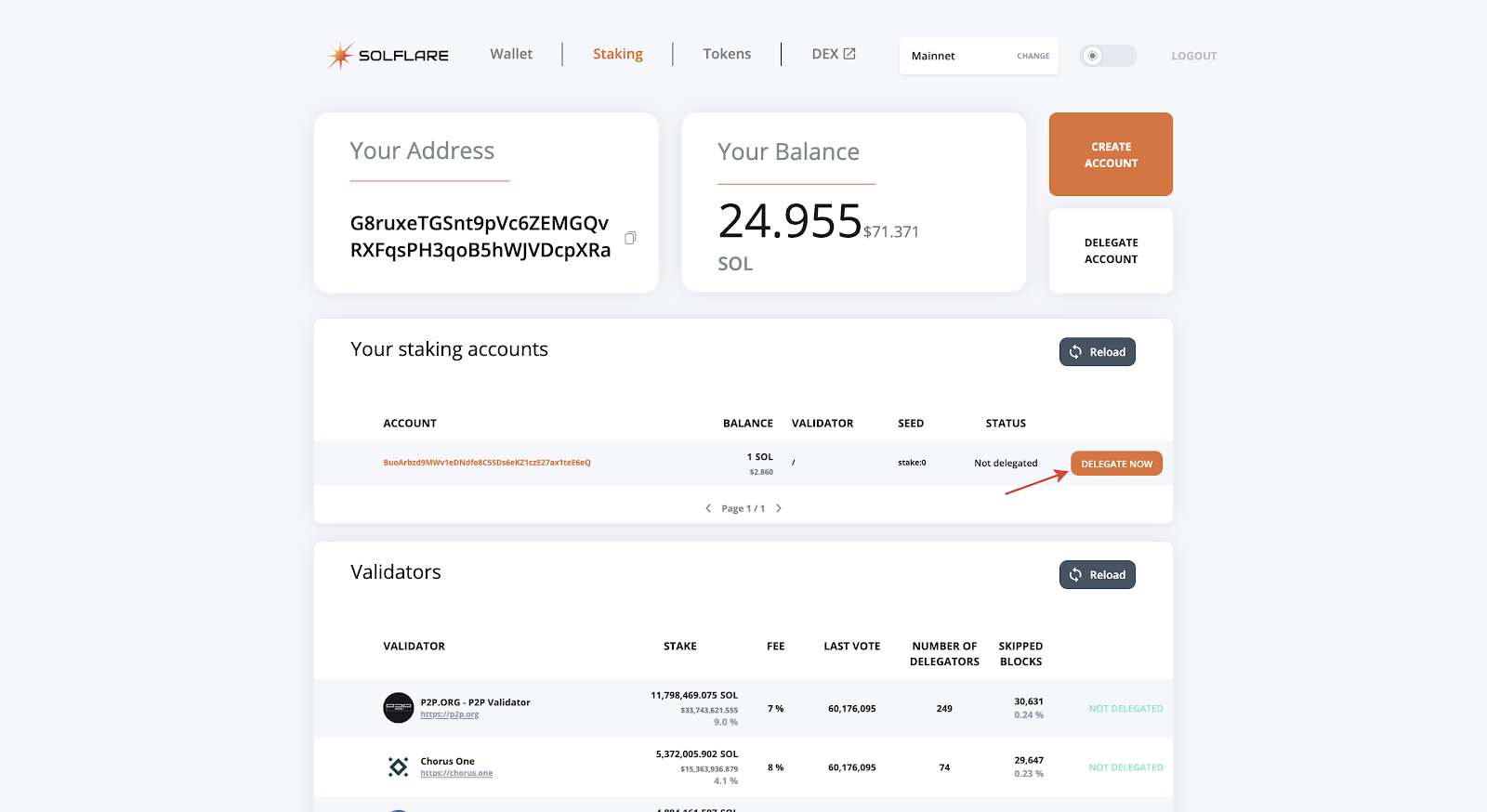Image resolution: width=1487 pixels, height=812 pixels.
Task: Click NOT DELEGATED label for P2P.ORG row
Action: [1125, 709]
